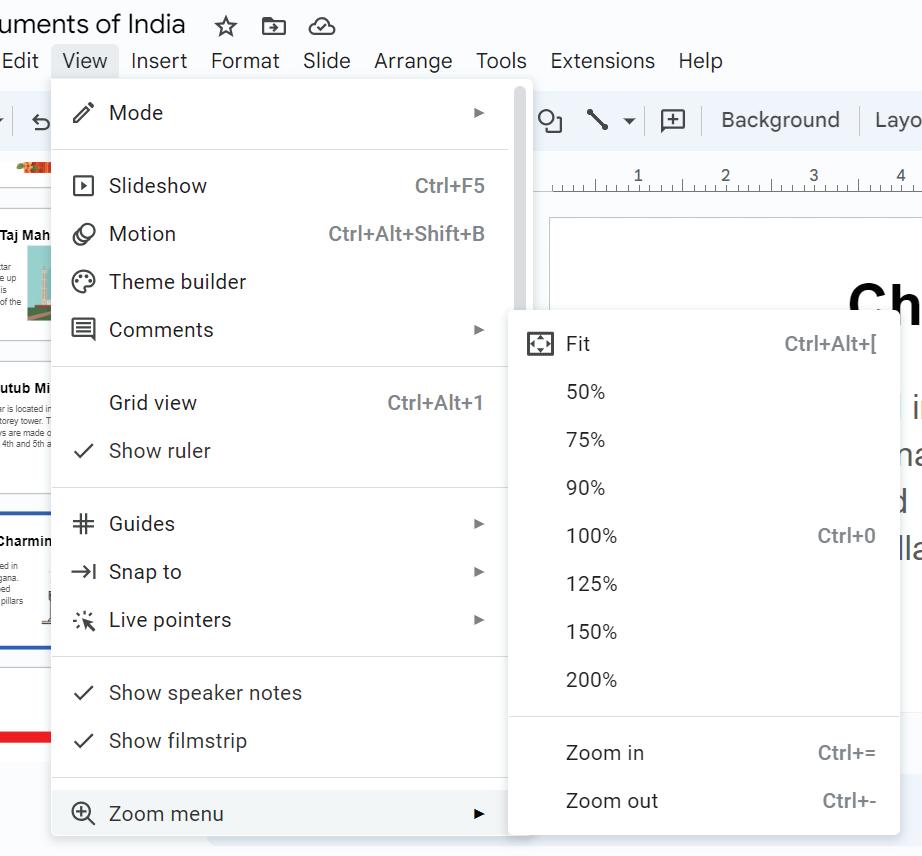Viewport: 922px width, 856px height.
Task: Disable Show speaker notes
Action: (x=205, y=693)
